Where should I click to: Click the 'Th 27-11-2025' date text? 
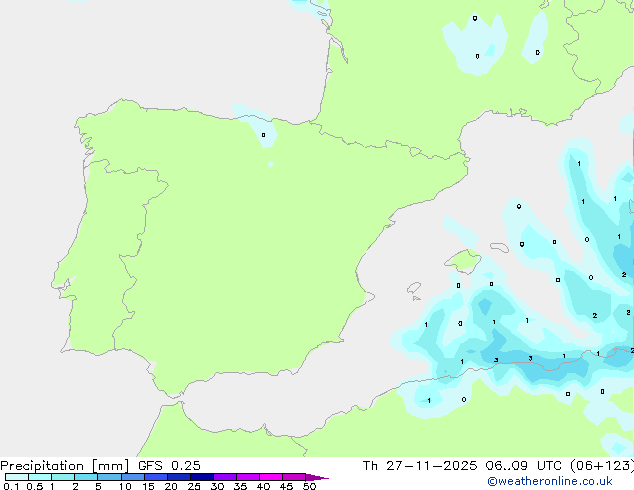pyautogui.click(x=420, y=466)
